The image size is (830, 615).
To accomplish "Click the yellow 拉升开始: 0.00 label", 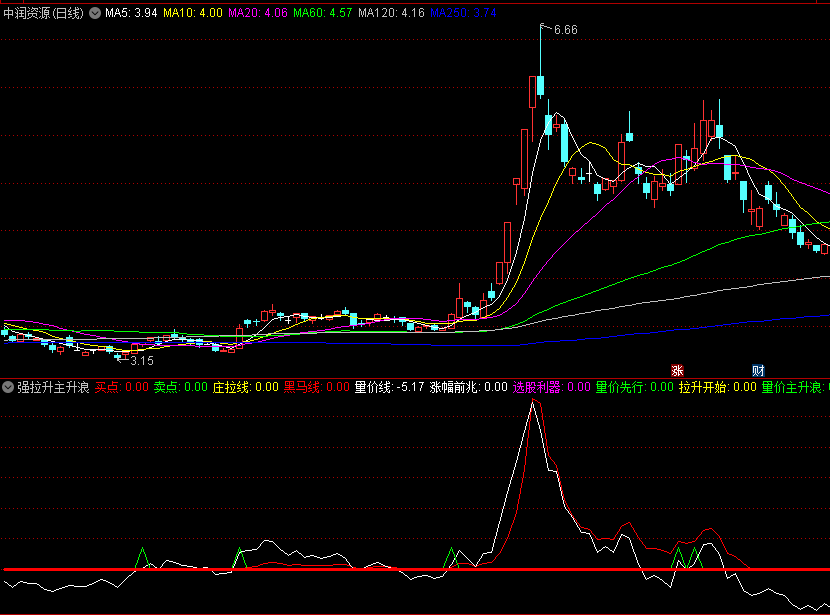I will (718, 387).
